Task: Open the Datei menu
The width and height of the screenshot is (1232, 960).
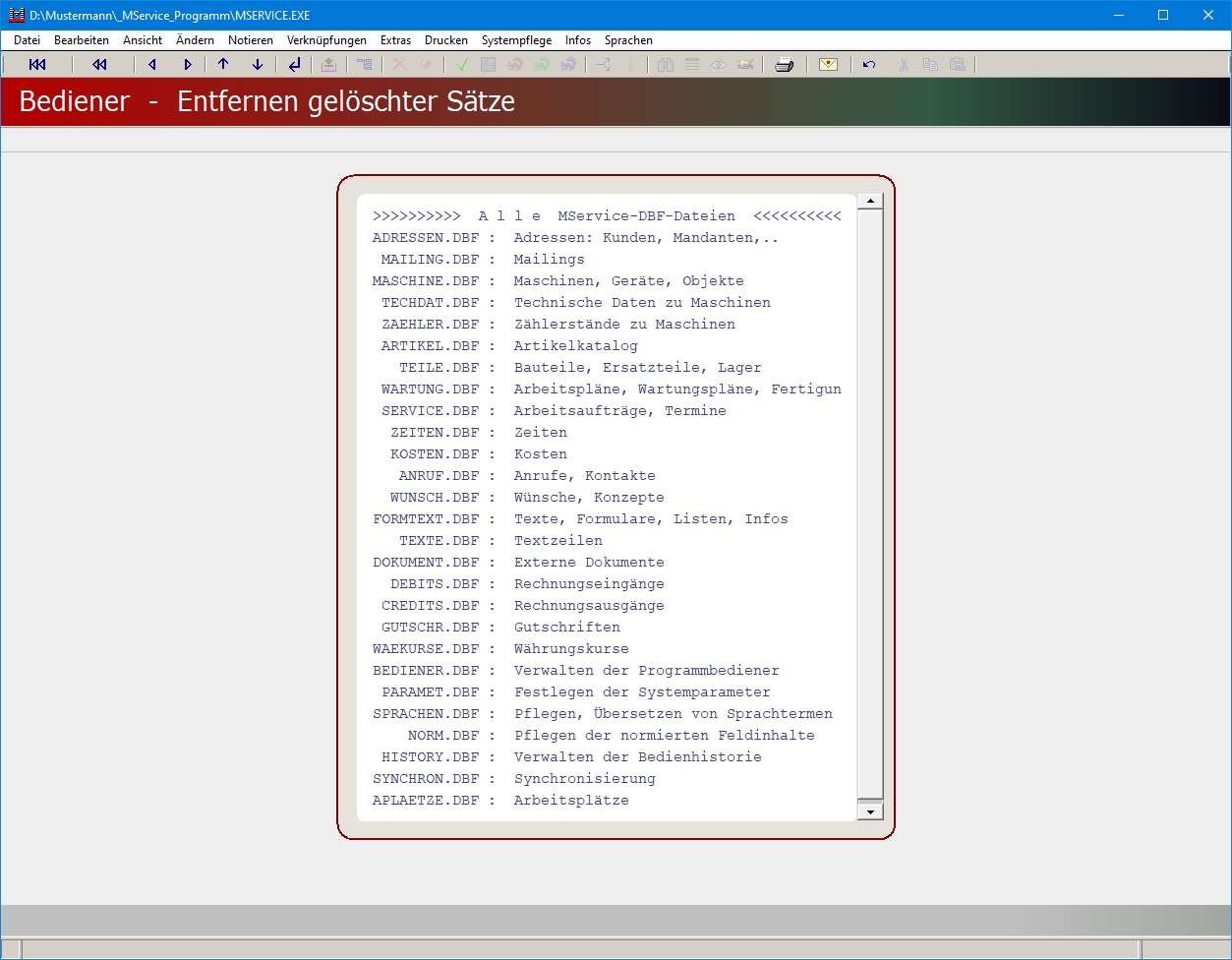Action: (x=28, y=40)
